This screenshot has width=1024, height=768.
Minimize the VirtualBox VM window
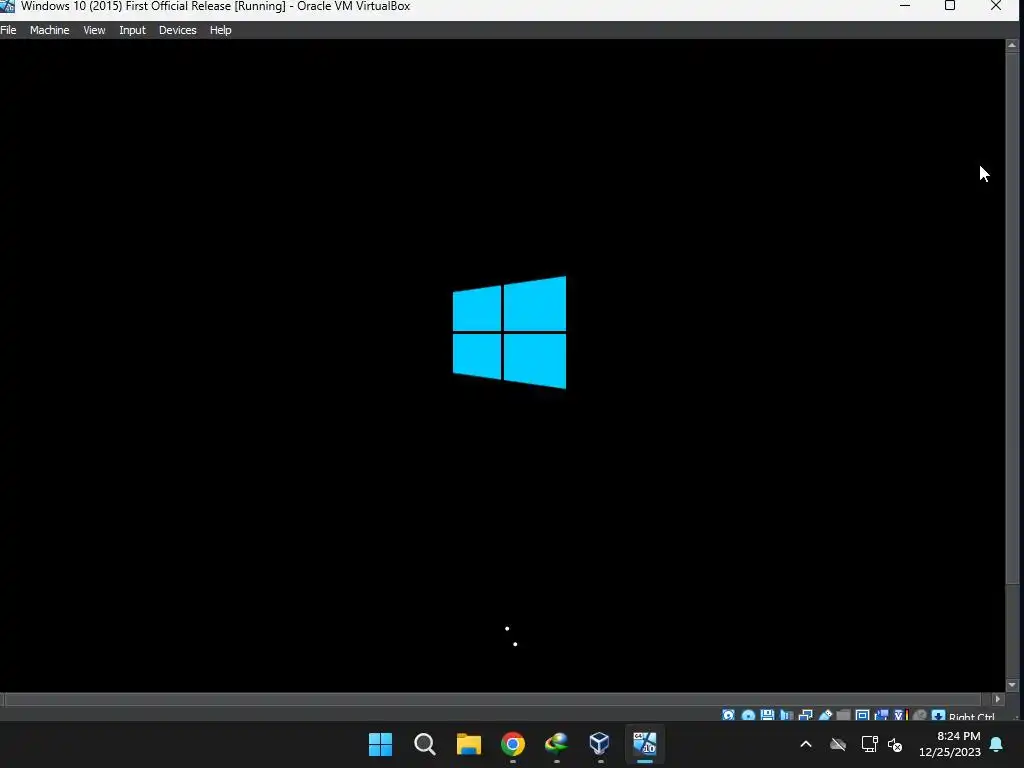tap(905, 6)
